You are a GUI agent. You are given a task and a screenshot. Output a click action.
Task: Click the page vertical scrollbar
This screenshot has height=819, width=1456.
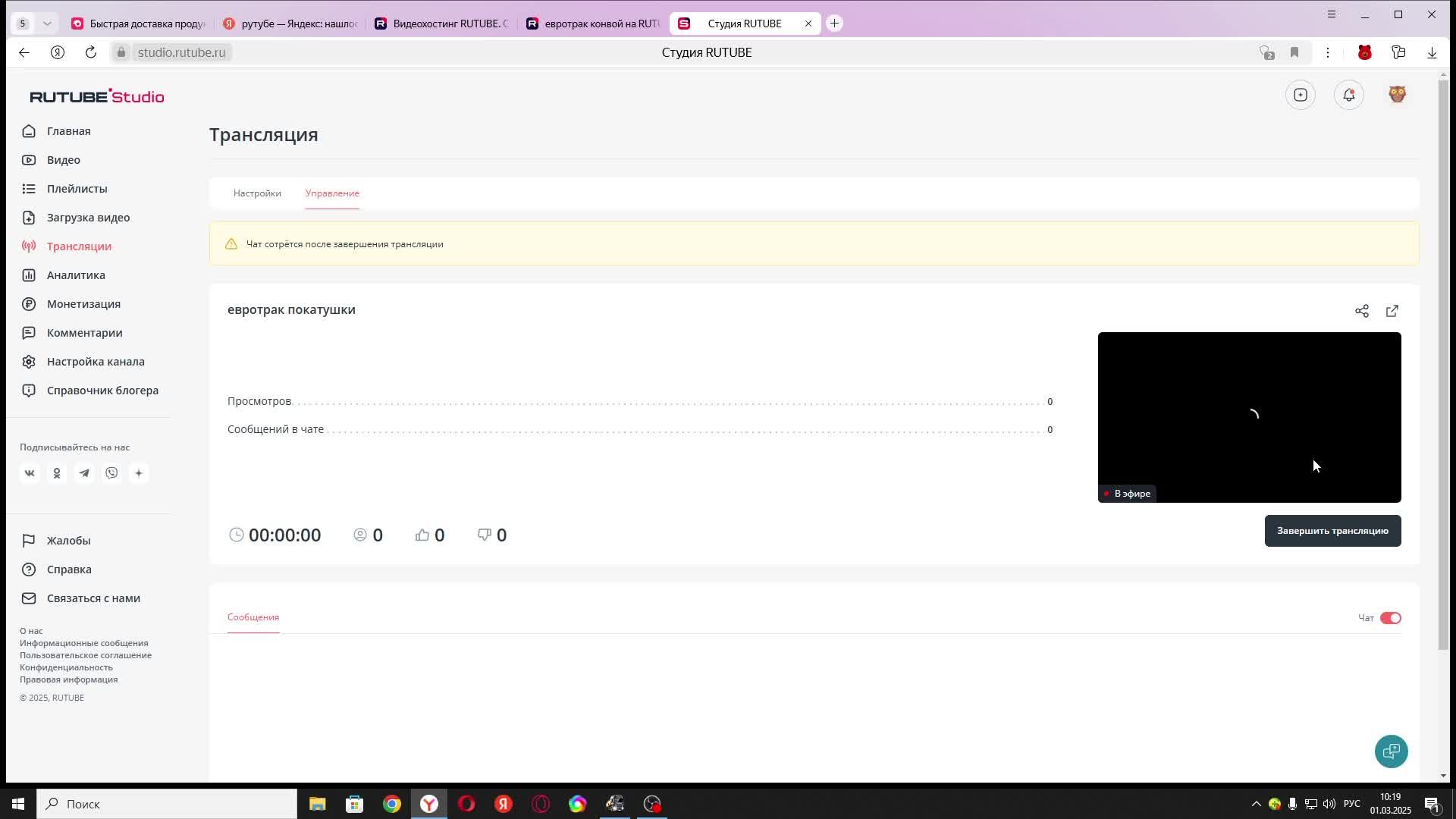tap(1443, 364)
